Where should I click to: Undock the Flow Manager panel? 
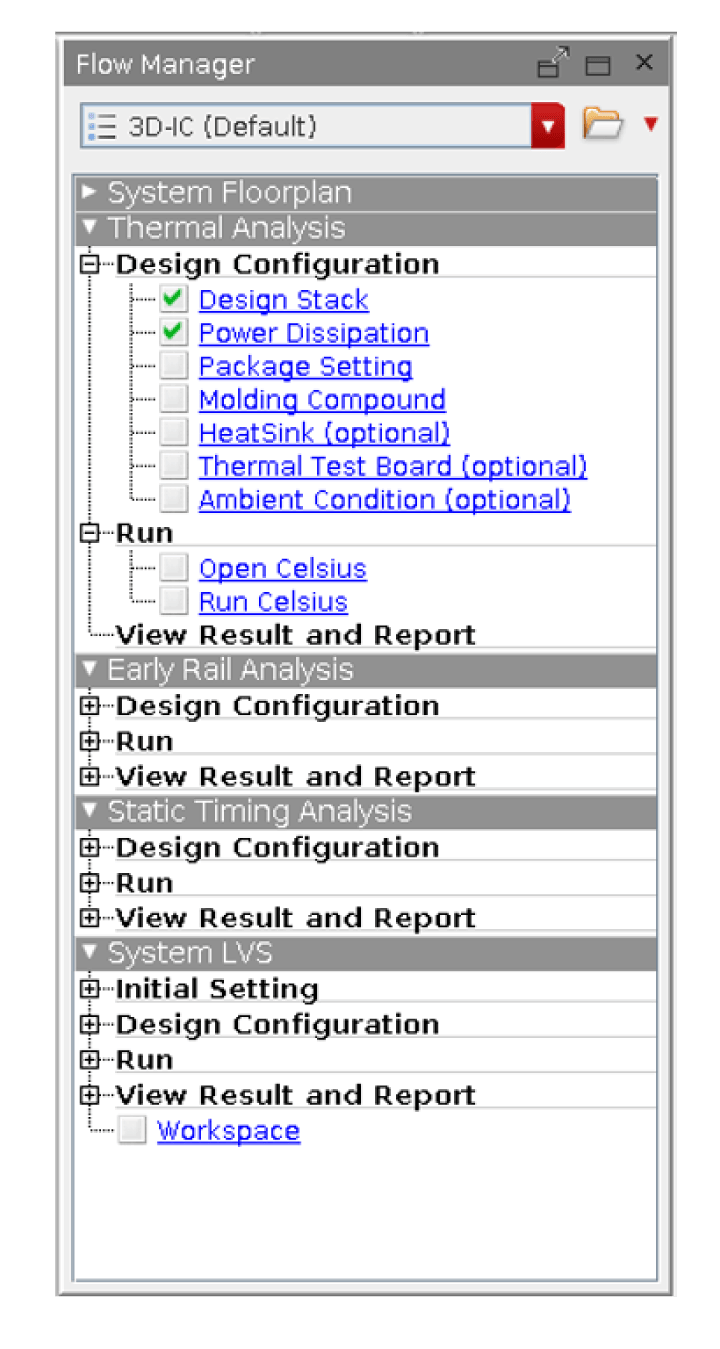pyautogui.click(x=553, y=64)
